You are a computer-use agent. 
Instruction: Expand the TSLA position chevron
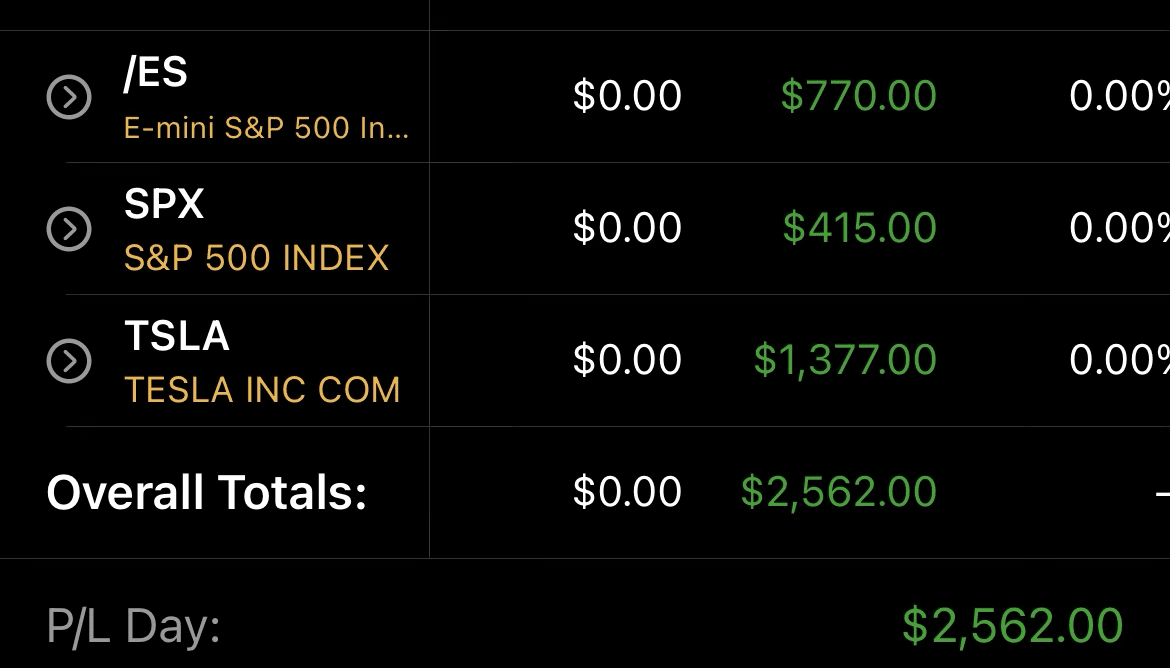pyautogui.click(x=69, y=361)
